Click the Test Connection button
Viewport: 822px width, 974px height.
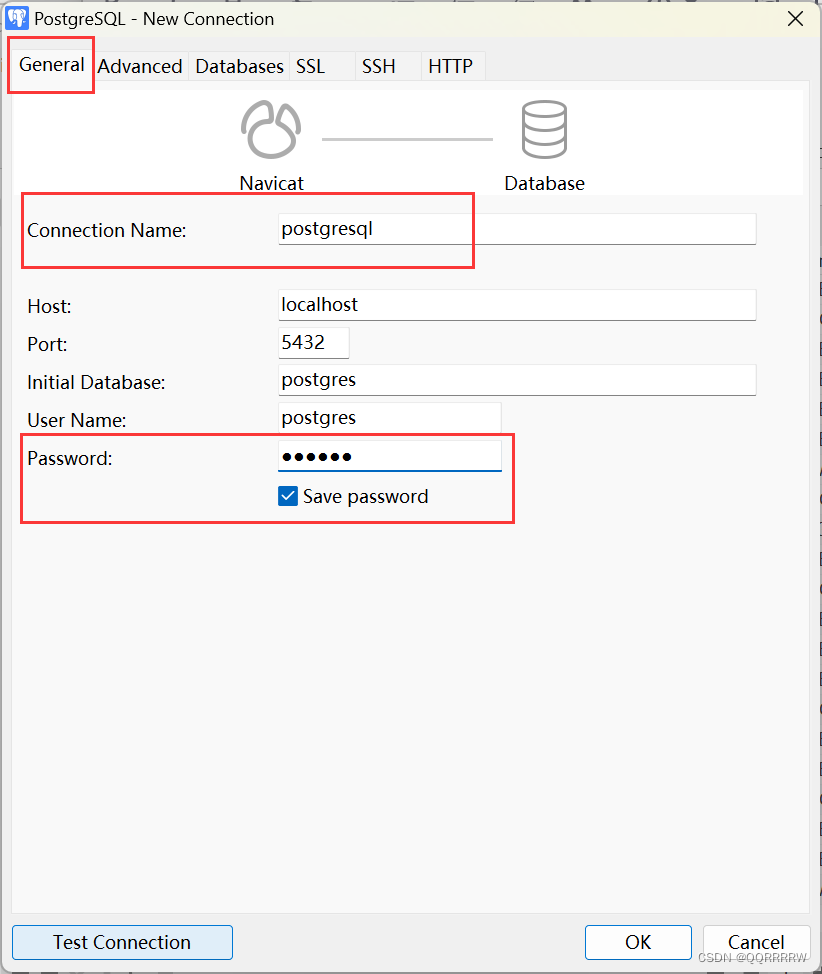[x=122, y=942]
